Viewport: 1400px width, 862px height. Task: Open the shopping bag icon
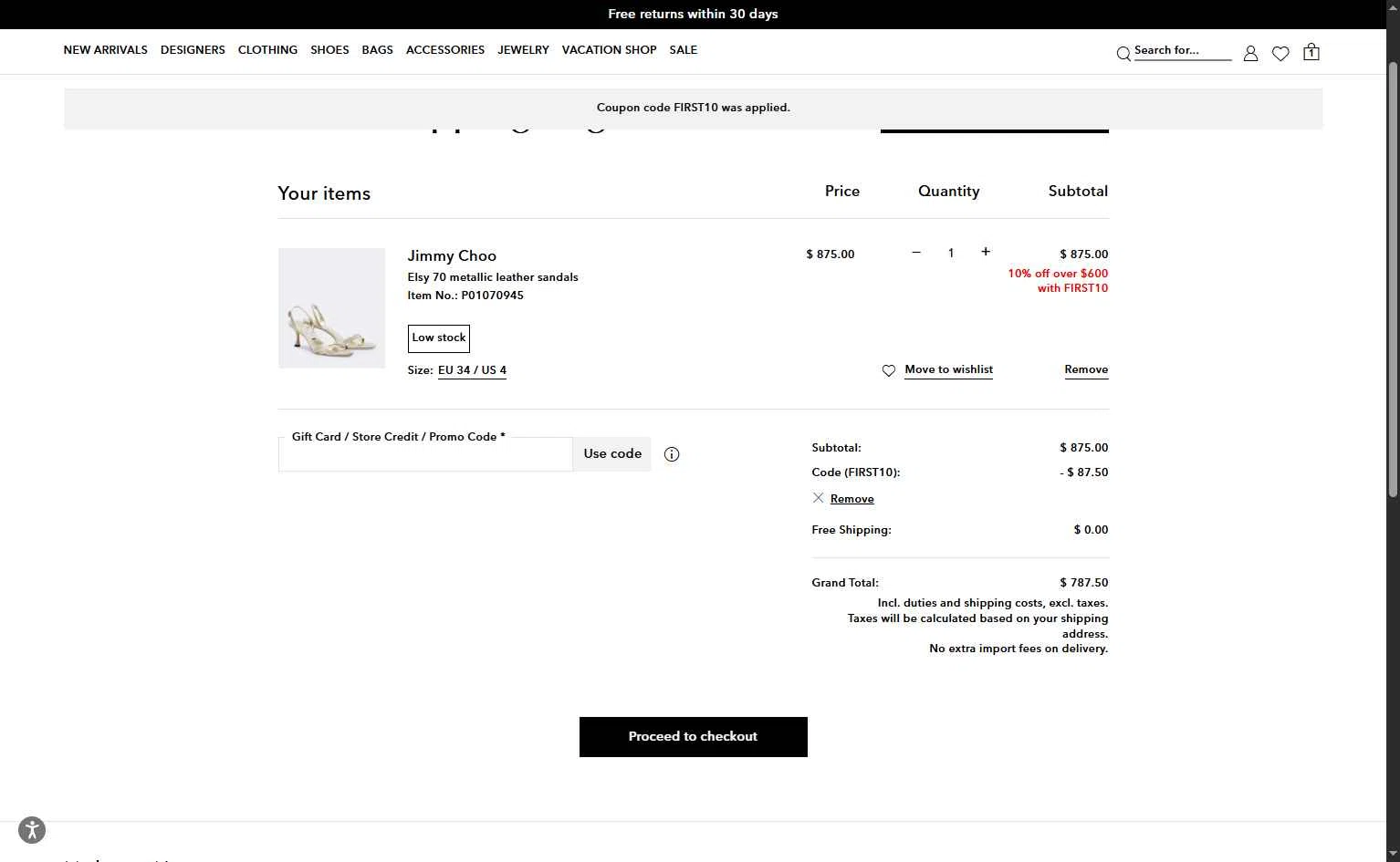(x=1311, y=52)
